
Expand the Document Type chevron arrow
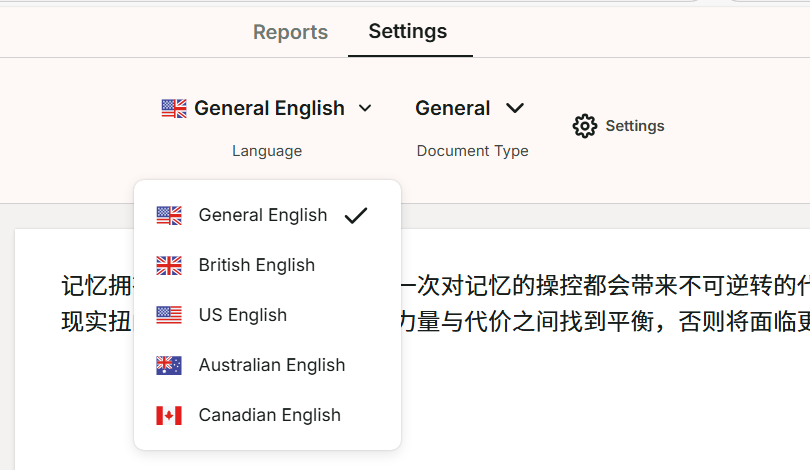click(515, 108)
